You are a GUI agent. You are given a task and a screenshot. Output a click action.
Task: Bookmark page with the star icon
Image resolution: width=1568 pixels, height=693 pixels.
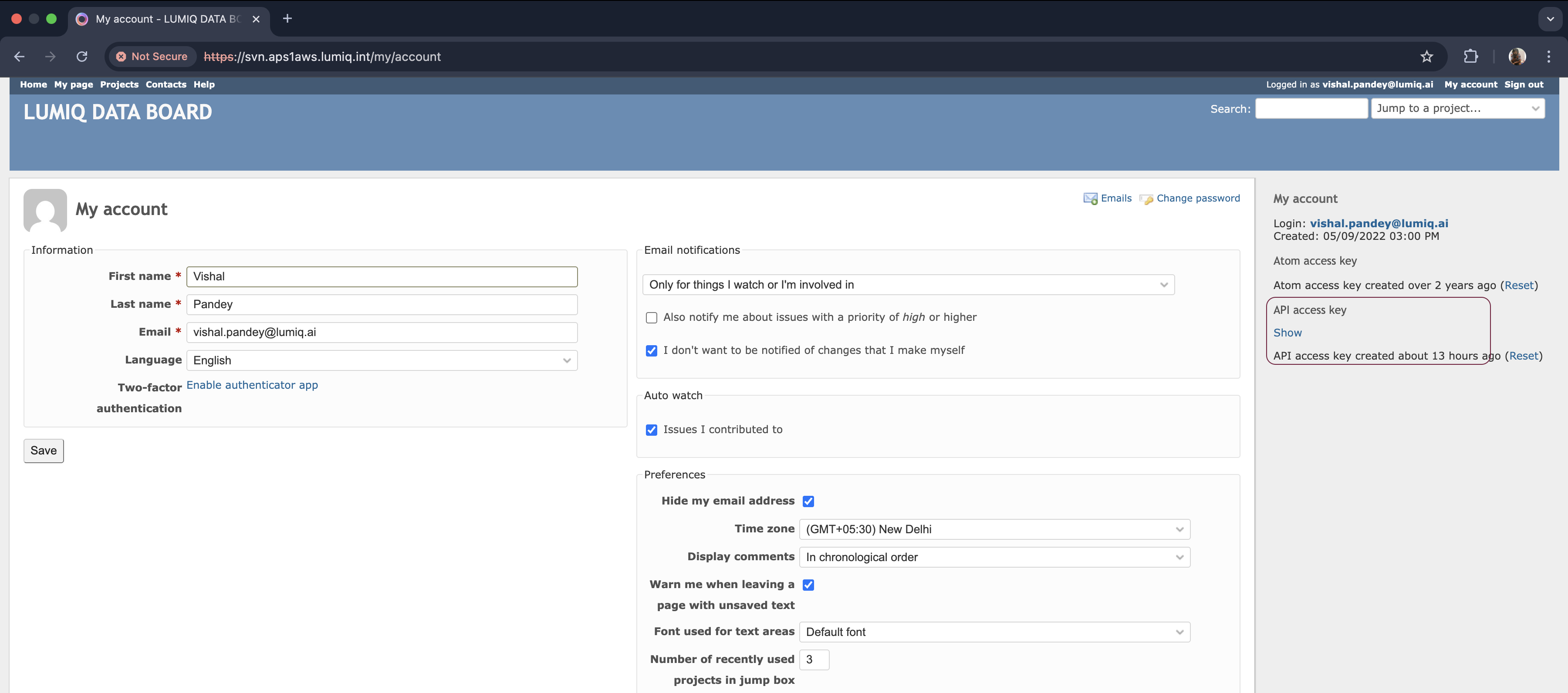click(x=1426, y=57)
